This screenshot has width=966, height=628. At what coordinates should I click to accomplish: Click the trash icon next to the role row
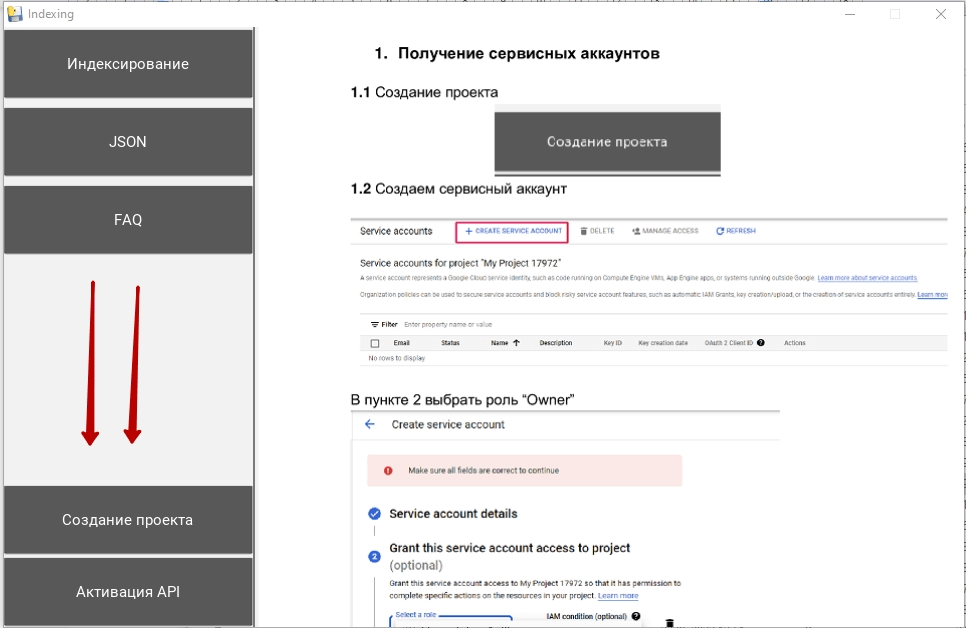(669, 621)
